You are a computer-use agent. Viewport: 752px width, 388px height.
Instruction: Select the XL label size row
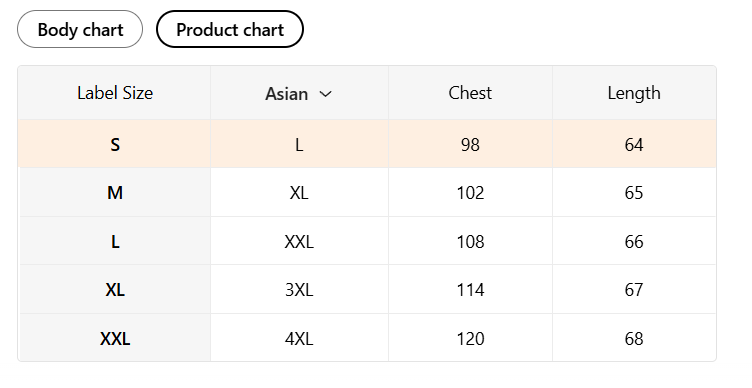point(367,290)
